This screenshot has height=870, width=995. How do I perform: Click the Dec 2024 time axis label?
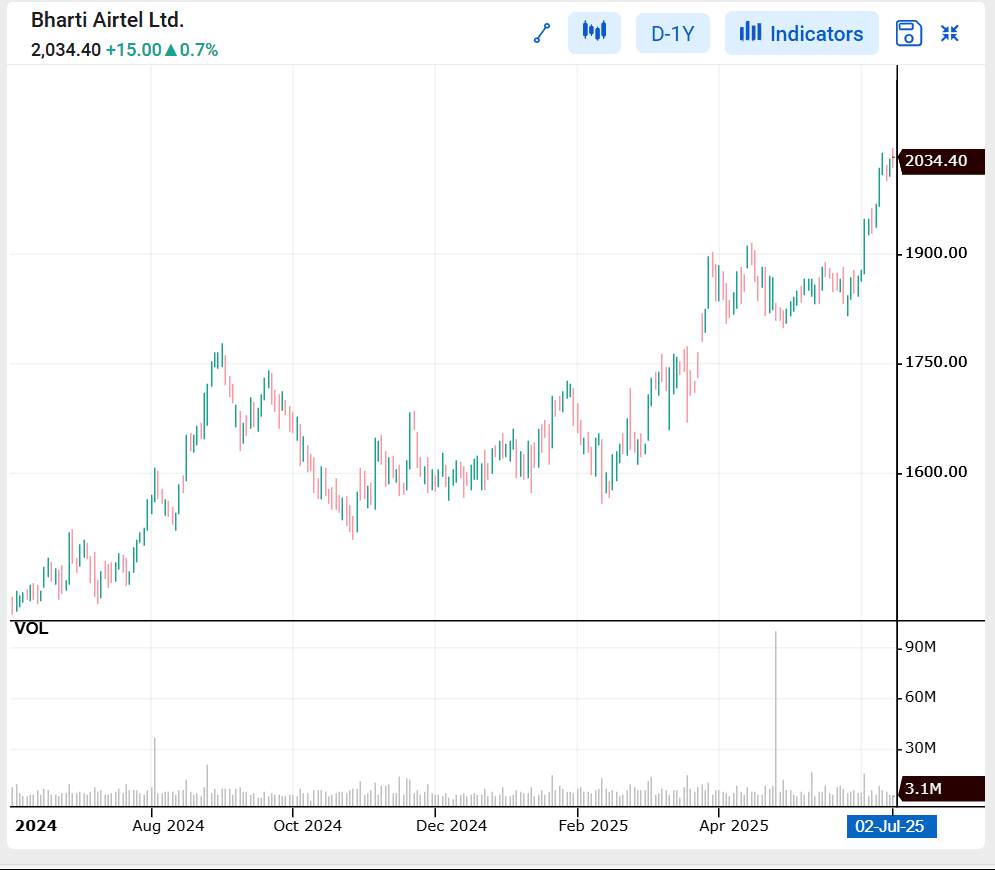coord(451,826)
